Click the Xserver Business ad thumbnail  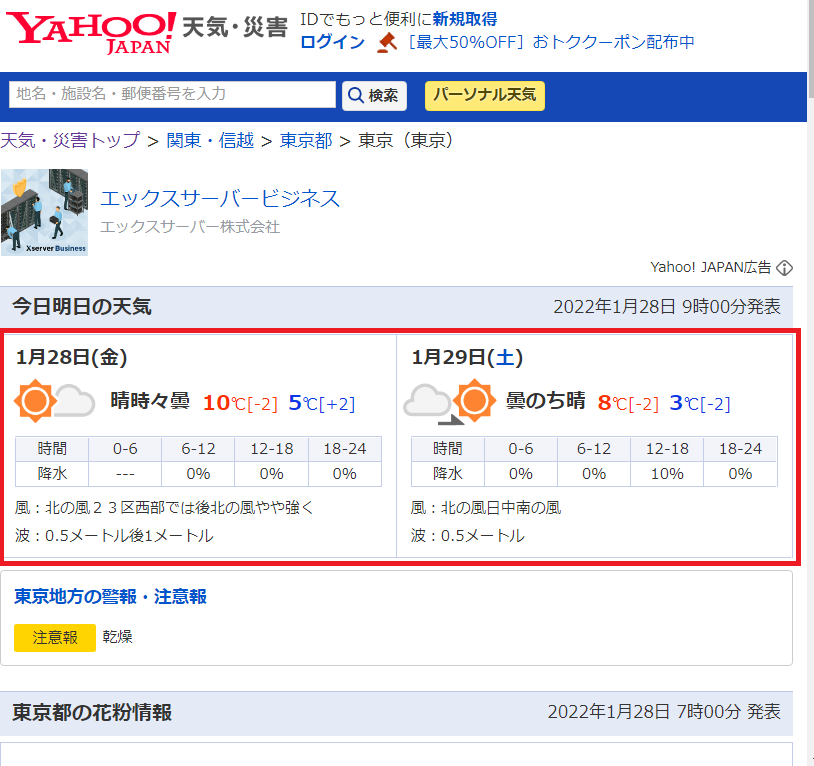45,212
